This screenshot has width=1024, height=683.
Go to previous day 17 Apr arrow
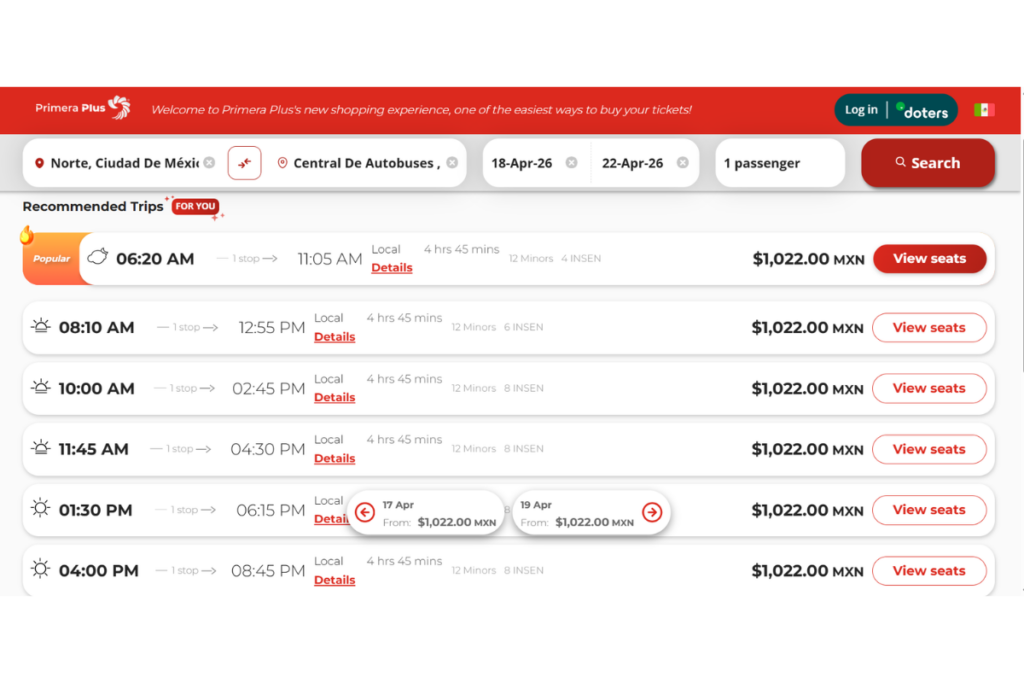point(365,513)
